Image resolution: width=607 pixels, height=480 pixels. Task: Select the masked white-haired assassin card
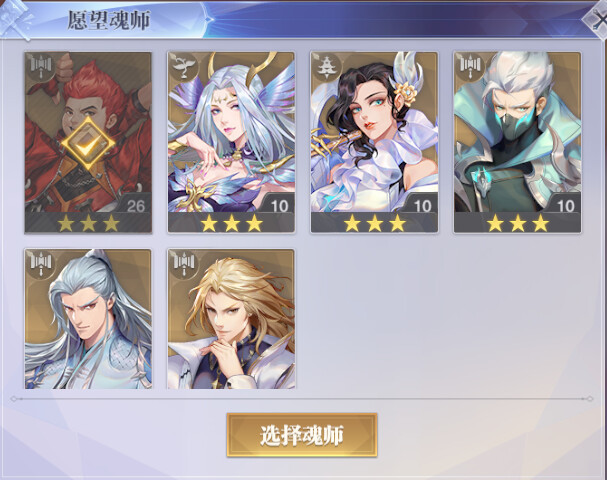(x=518, y=142)
